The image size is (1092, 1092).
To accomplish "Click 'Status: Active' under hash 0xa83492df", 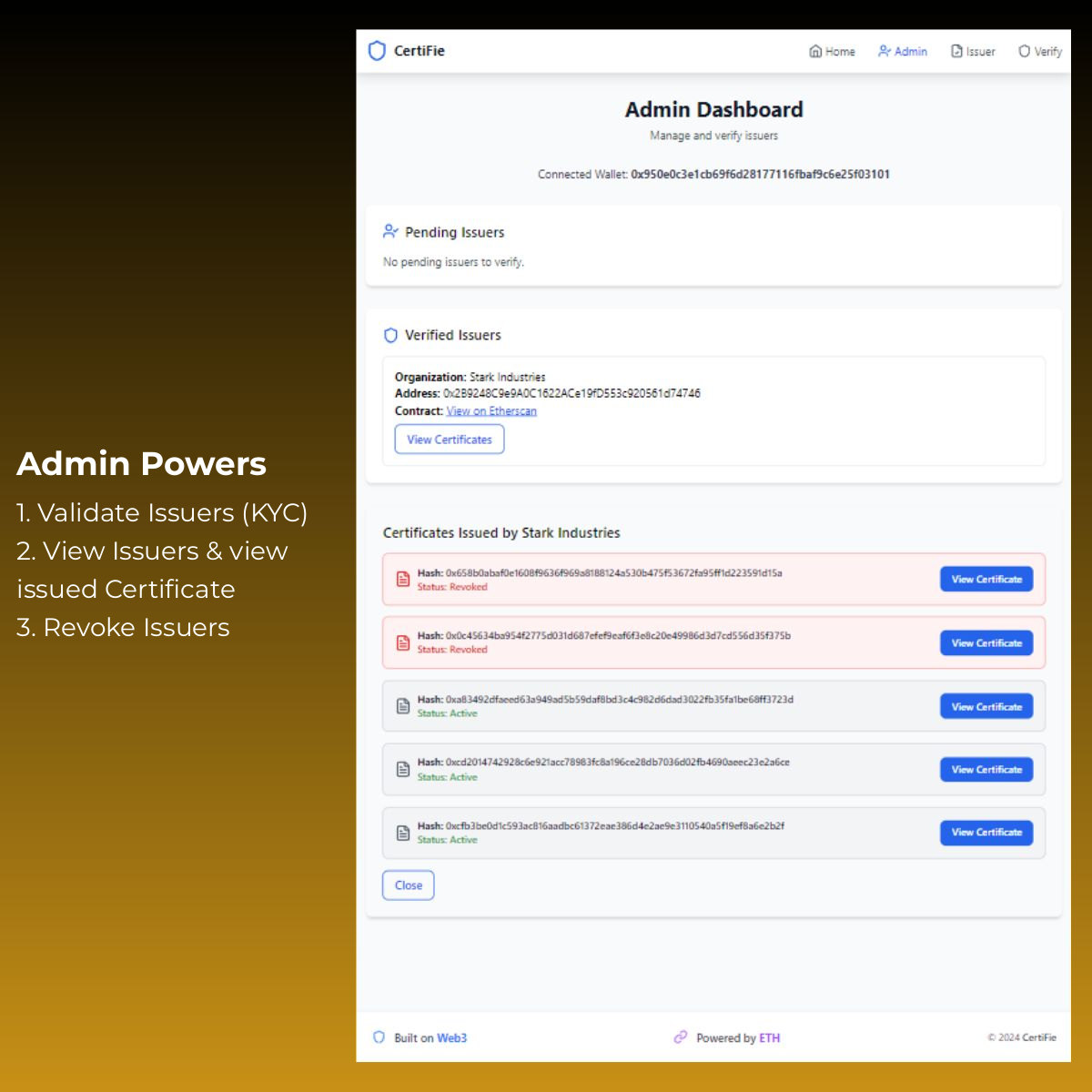I will 448,713.
